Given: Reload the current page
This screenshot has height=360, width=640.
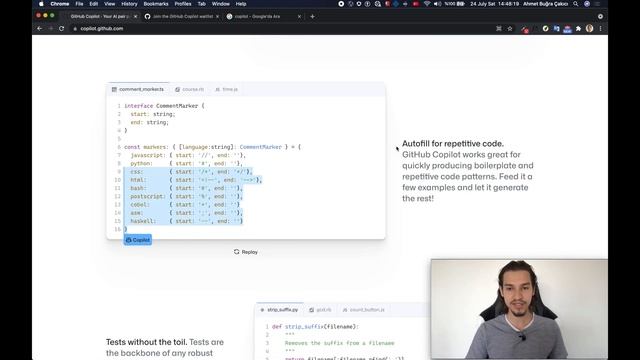Looking at the screenshot, I should (62, 29).
